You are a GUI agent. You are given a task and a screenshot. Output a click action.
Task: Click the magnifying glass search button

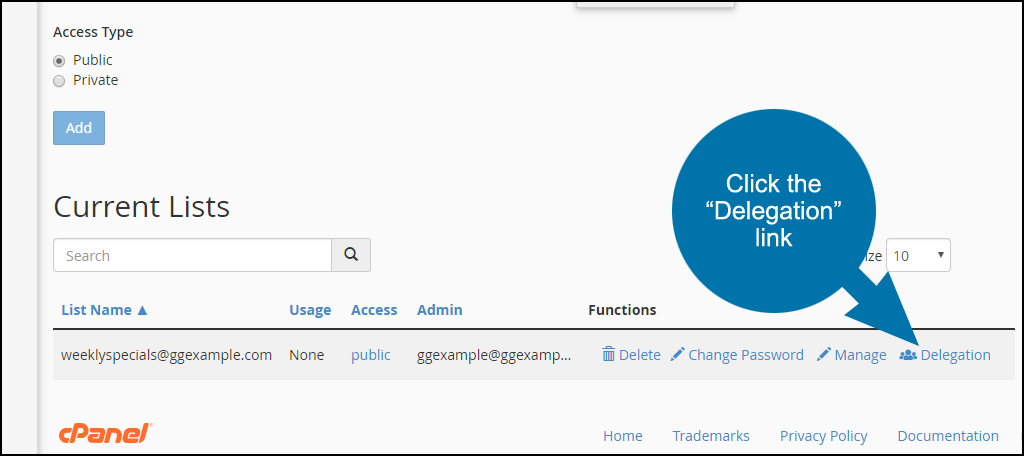351,255
